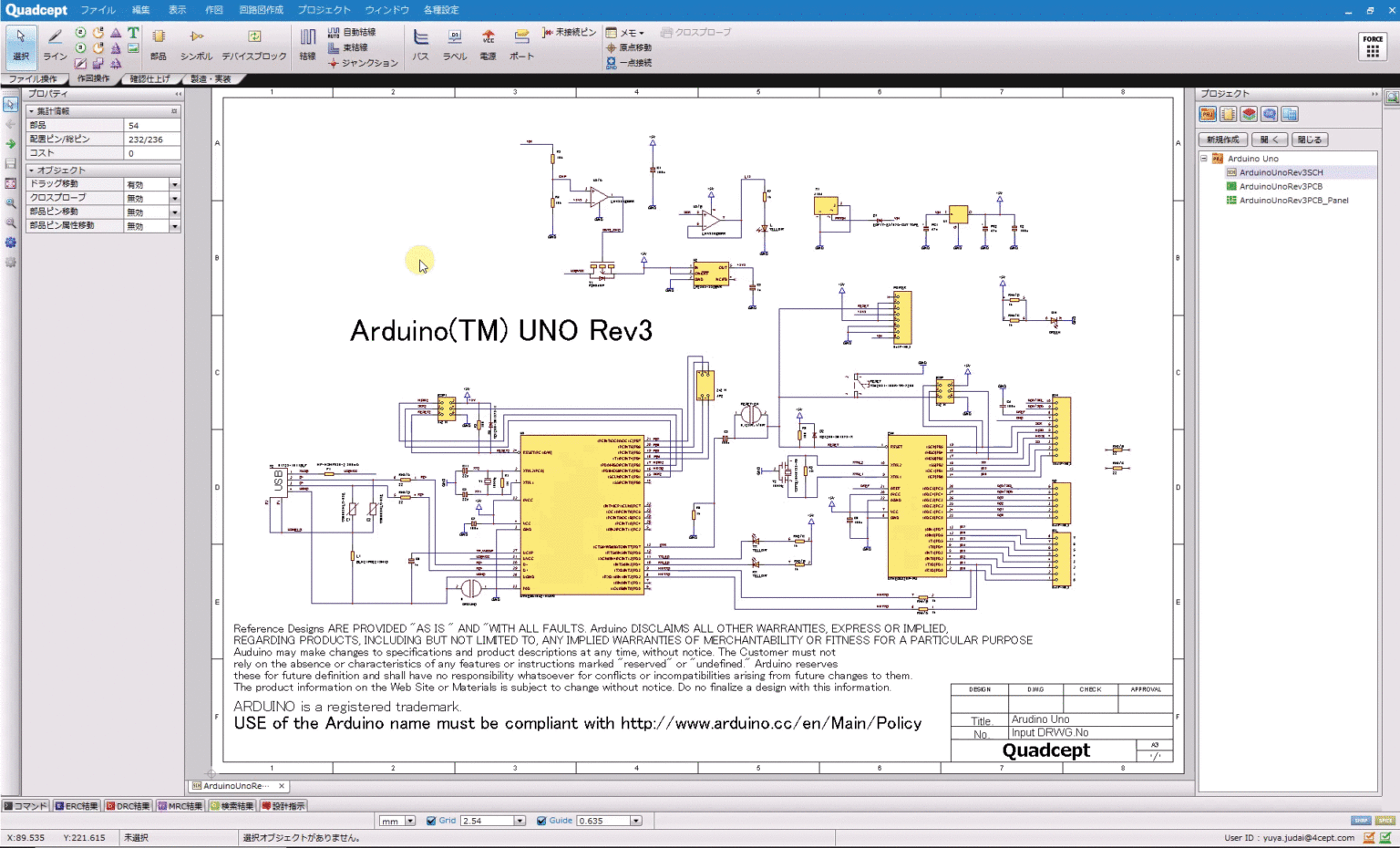Activate the 結線 (Wire) tool
Image resolution: width=1400 pixels, height=848 pixels.
click(x=308, y=45)
